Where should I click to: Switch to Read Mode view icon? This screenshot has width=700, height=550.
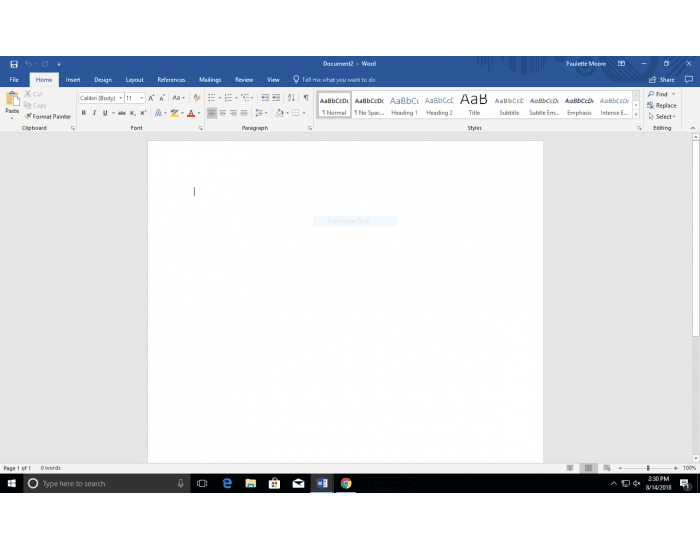pyautogui.click(x=570, y=468)
